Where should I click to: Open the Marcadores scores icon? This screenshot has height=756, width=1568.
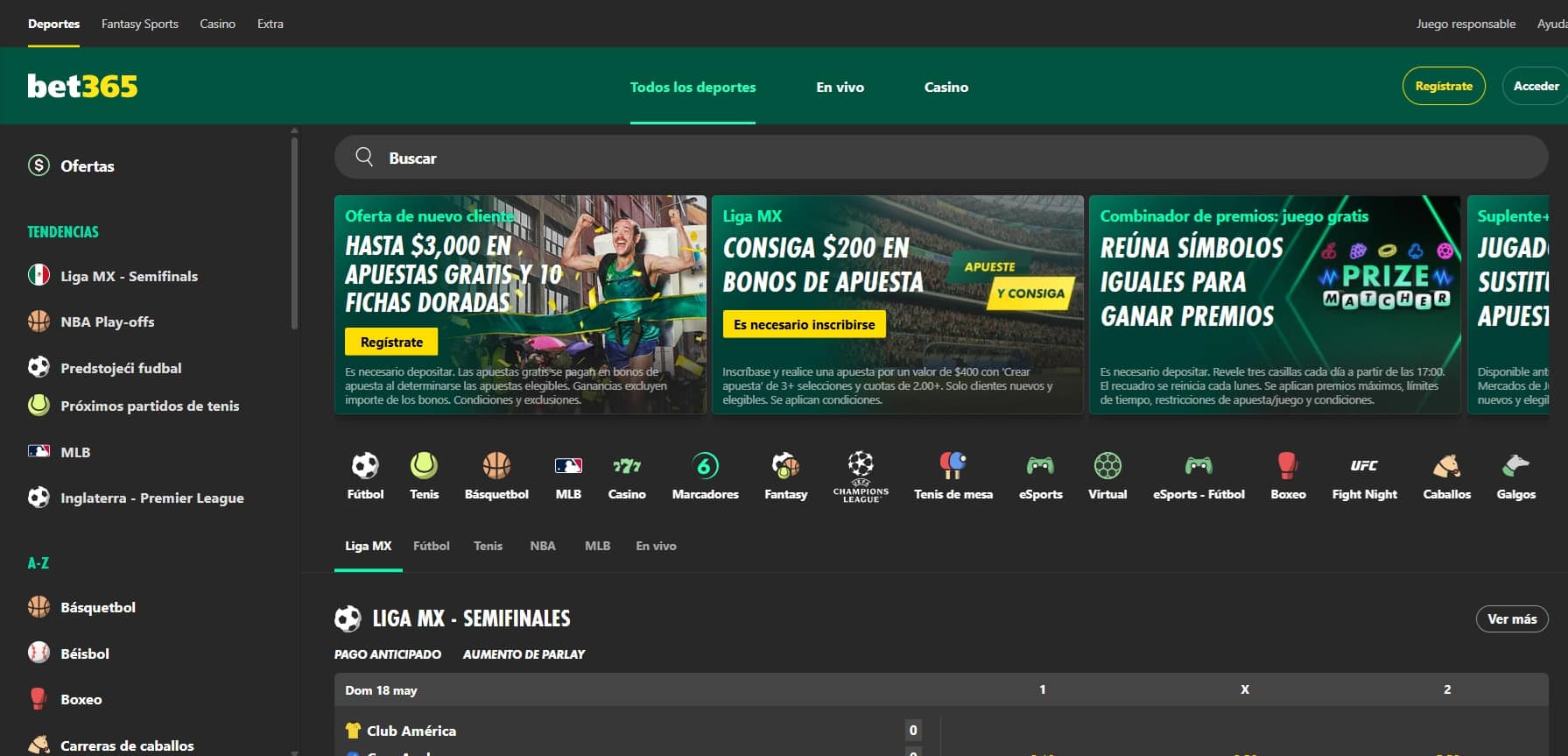coord(705,466)
